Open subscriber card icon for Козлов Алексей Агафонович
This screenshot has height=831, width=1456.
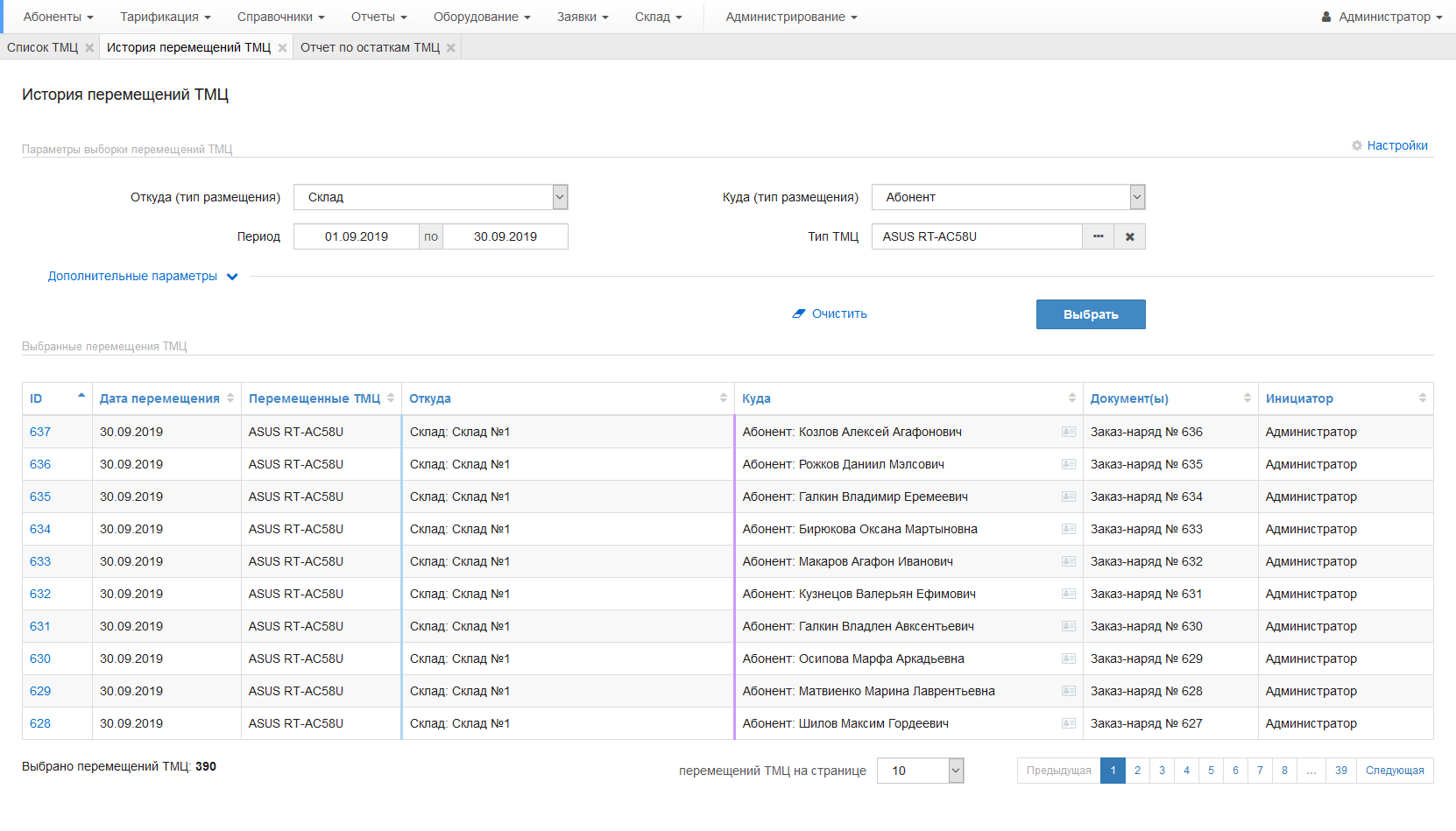click(1069, 432)
